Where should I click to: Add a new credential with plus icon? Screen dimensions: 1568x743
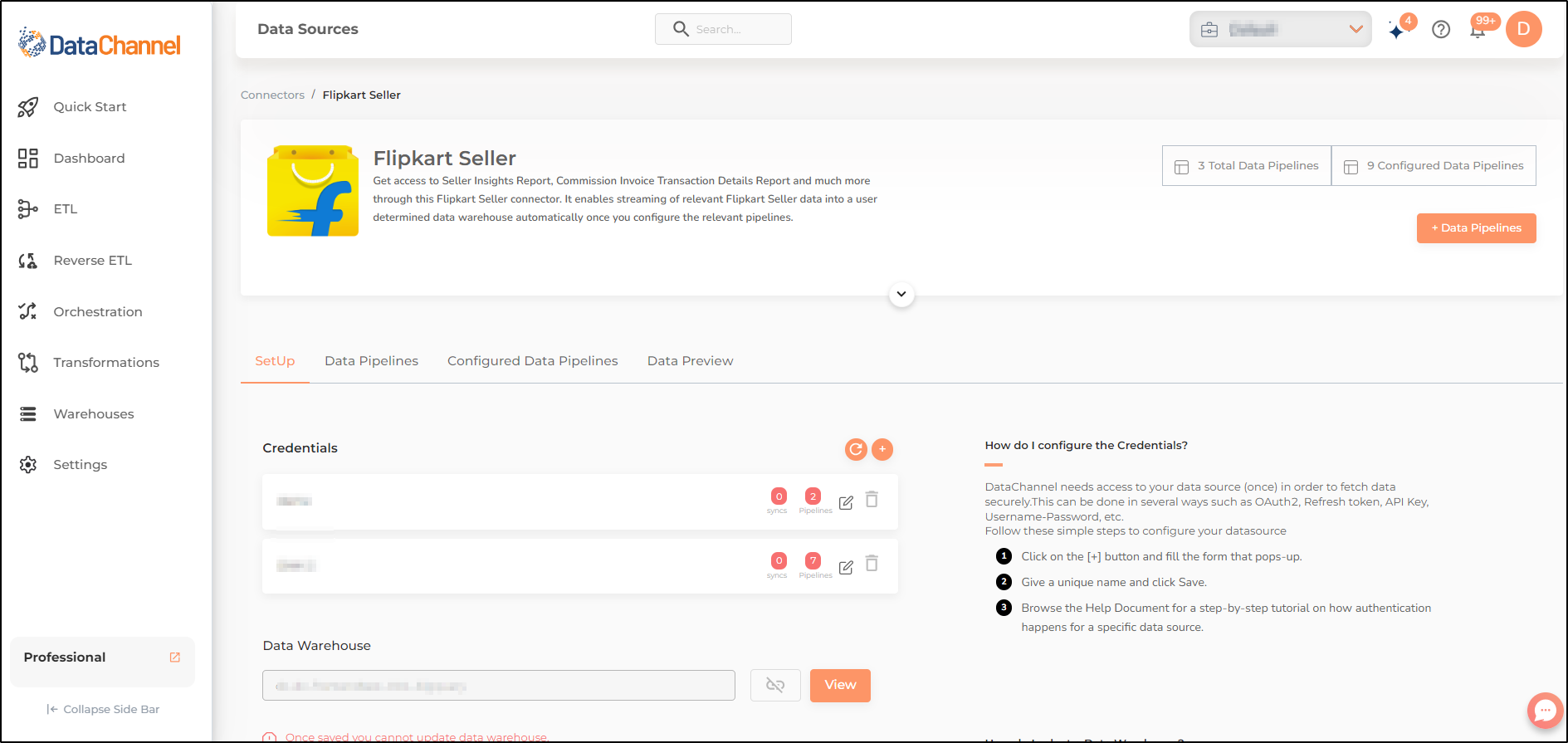point(882,449)
